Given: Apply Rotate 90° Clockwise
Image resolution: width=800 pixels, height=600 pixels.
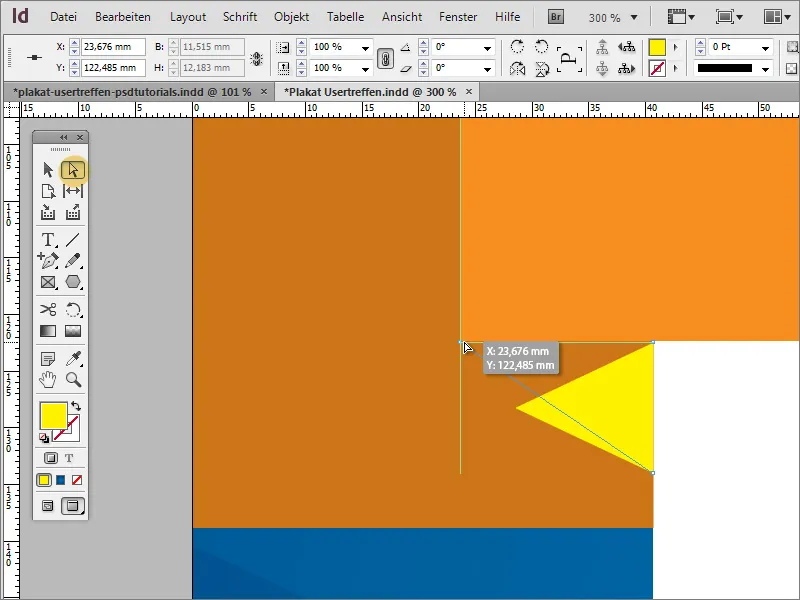Looking at the screenshot, I should [x=518, y=46].
